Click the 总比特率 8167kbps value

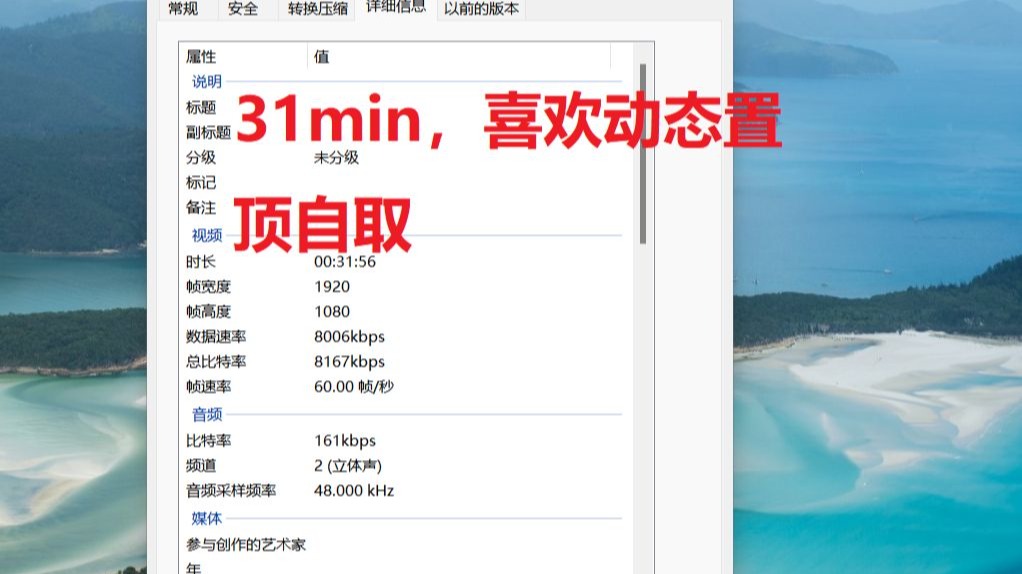point(349,362)
